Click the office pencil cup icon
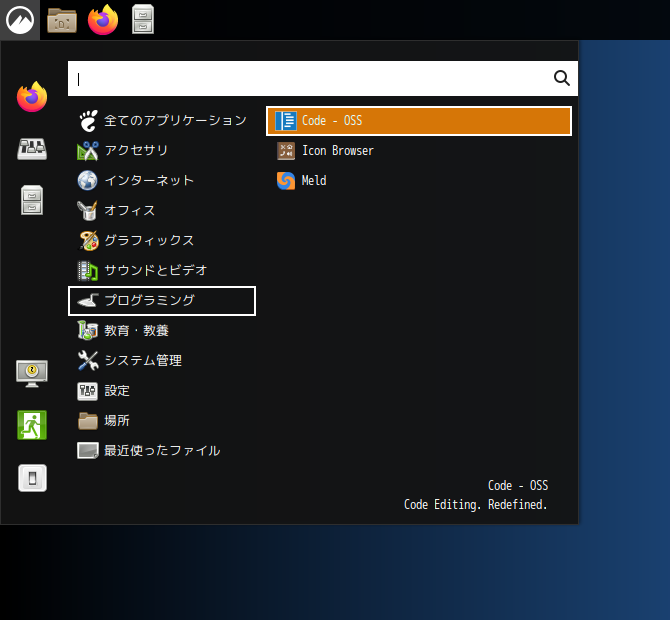The height and width of the screenshot is (620, 670). point(88,211)
